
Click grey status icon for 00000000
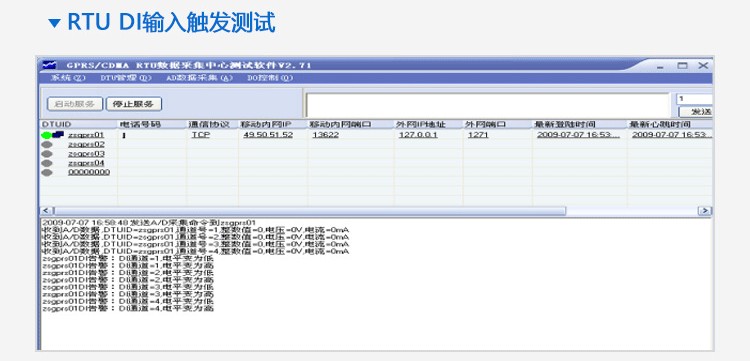click(x=46, y=173)
